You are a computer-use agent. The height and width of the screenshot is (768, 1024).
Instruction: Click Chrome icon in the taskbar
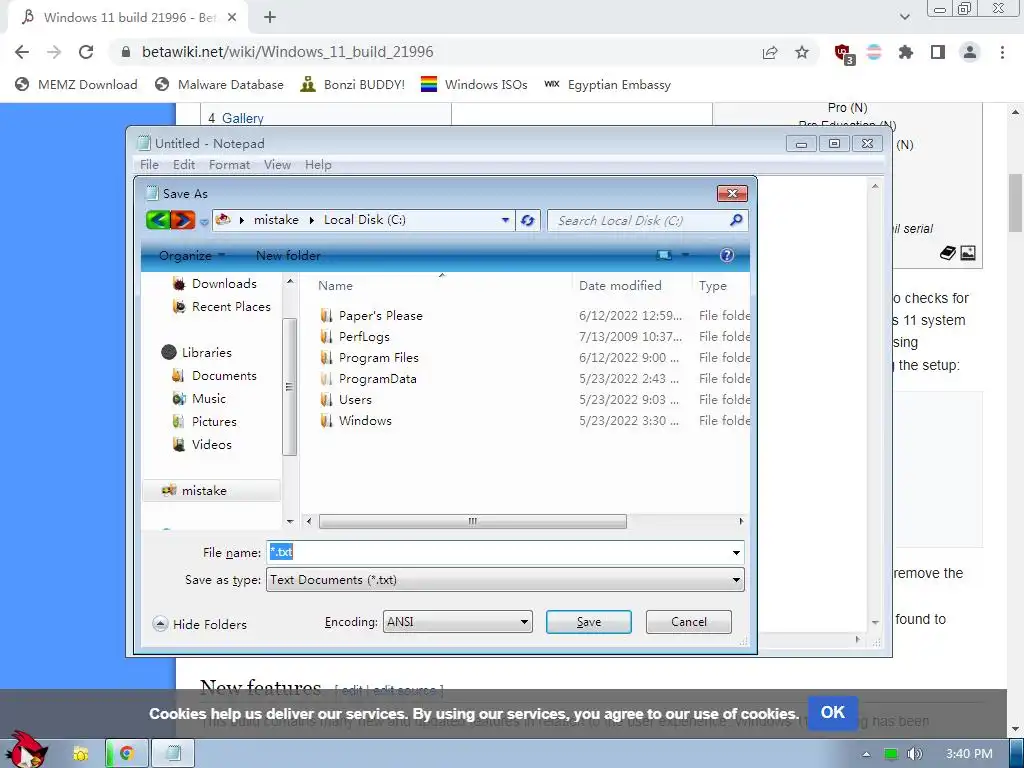pyautogui.click(x=127, y=754)
